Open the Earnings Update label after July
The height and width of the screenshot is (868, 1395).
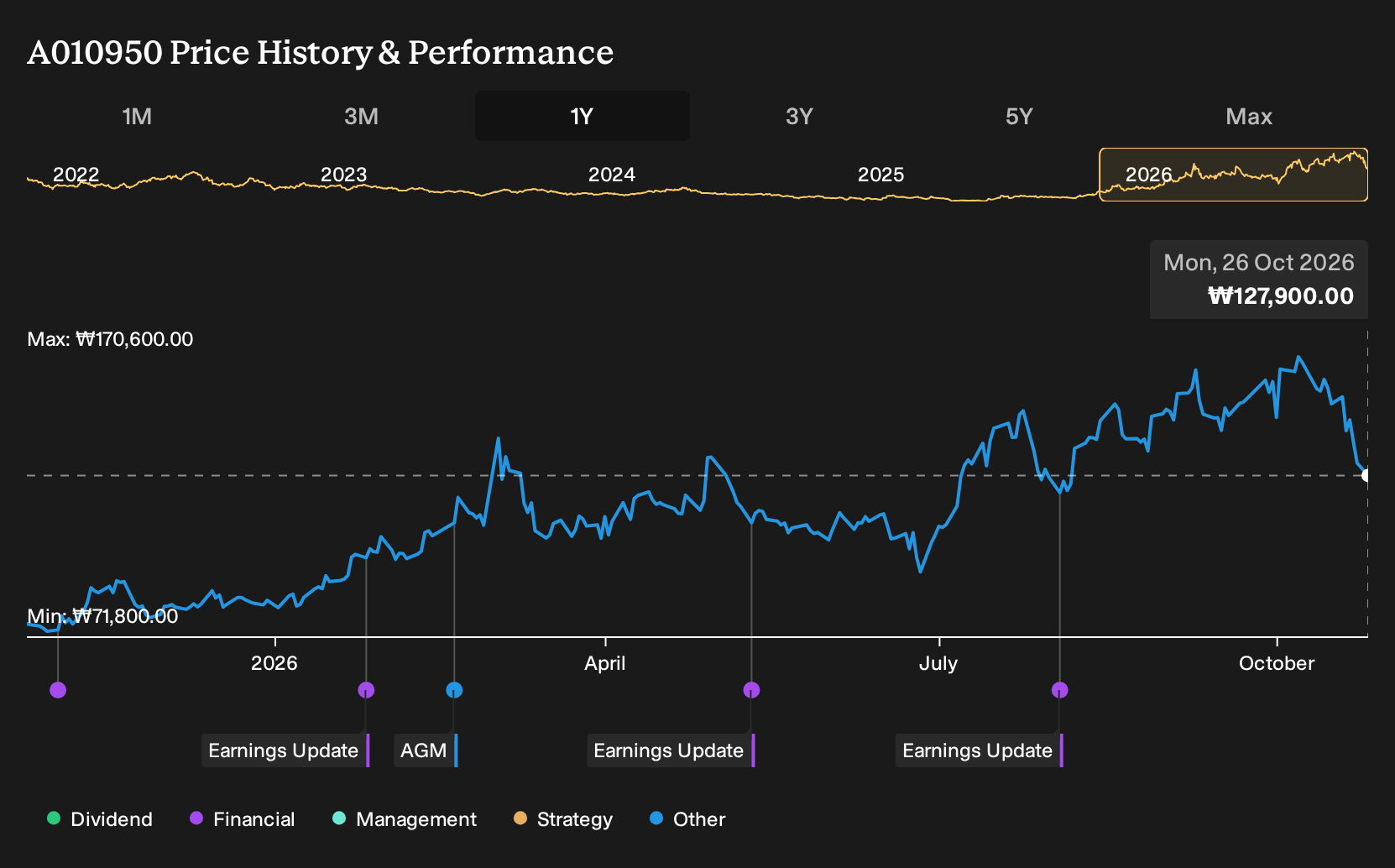(980, 750)
